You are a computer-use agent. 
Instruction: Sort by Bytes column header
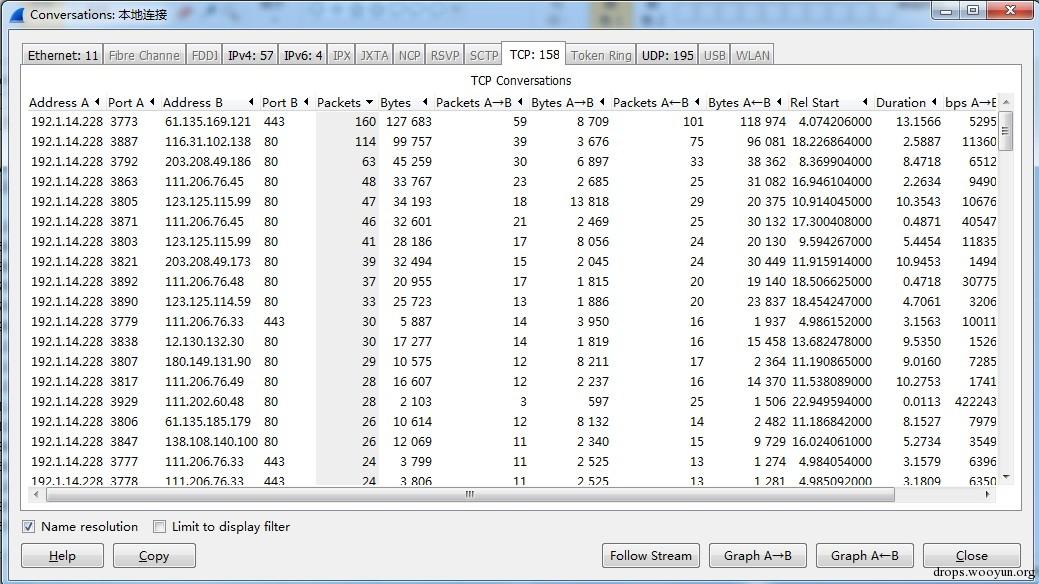[396, 103]
